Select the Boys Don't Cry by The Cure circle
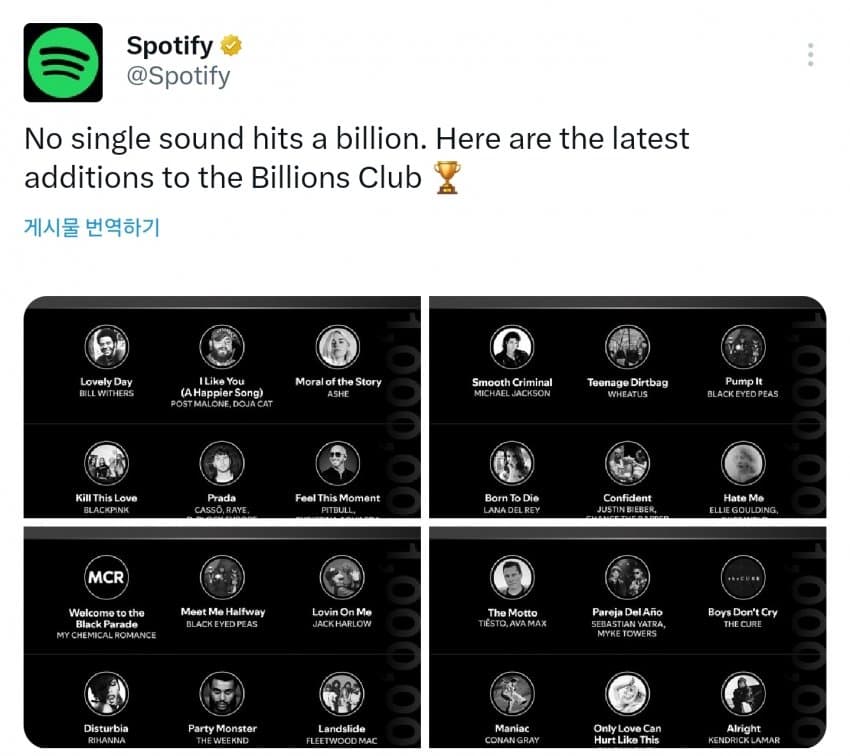 [x=742, y=578]
